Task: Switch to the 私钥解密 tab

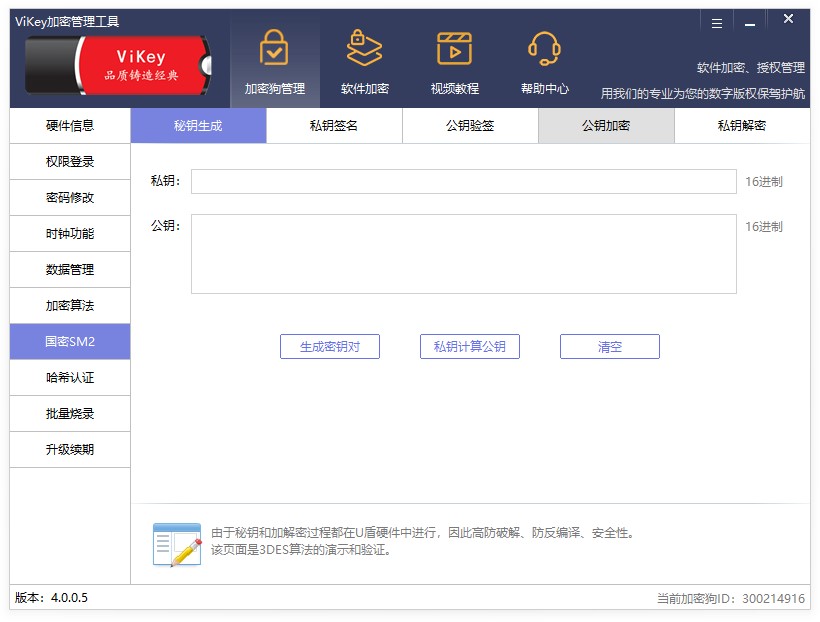Action: pyautogui.click(x=742, y=126)
